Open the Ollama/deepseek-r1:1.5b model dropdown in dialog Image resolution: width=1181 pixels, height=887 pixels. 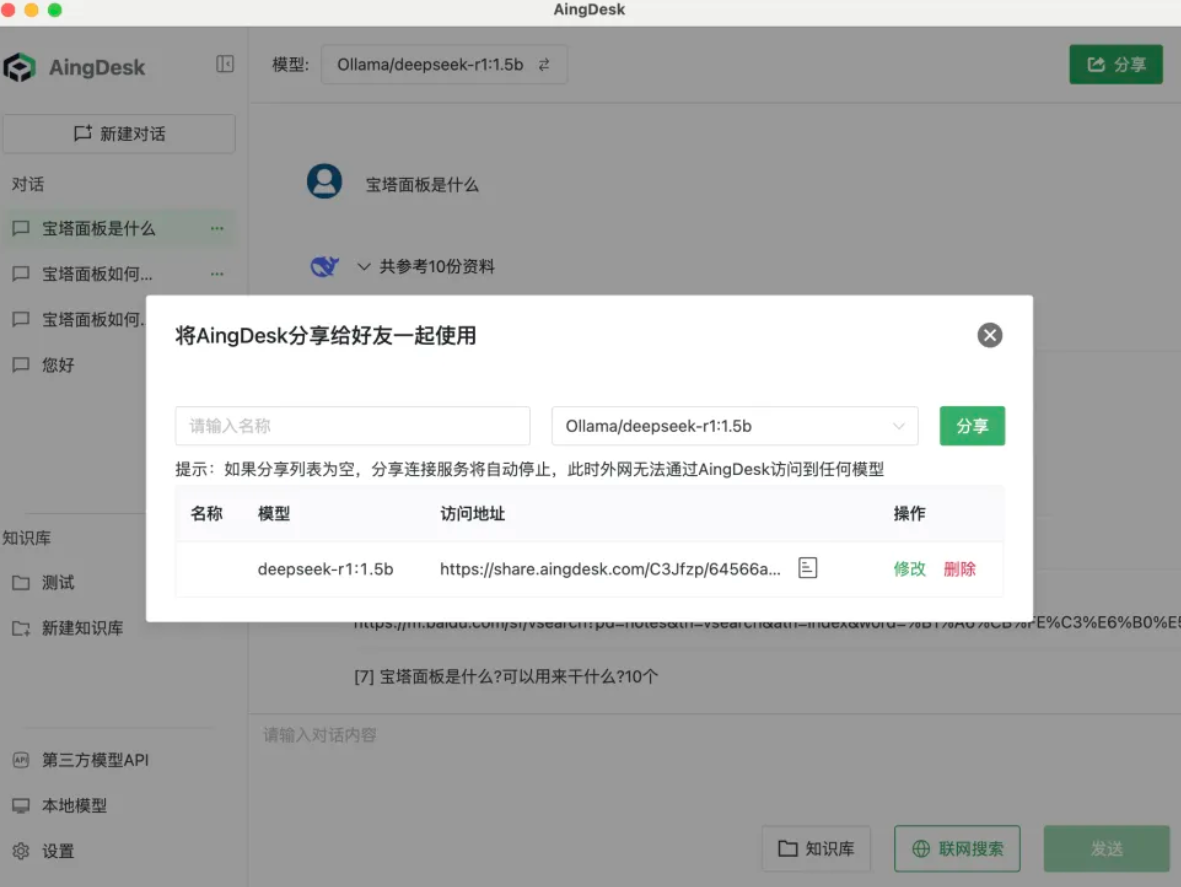click(x=734, y=426)
